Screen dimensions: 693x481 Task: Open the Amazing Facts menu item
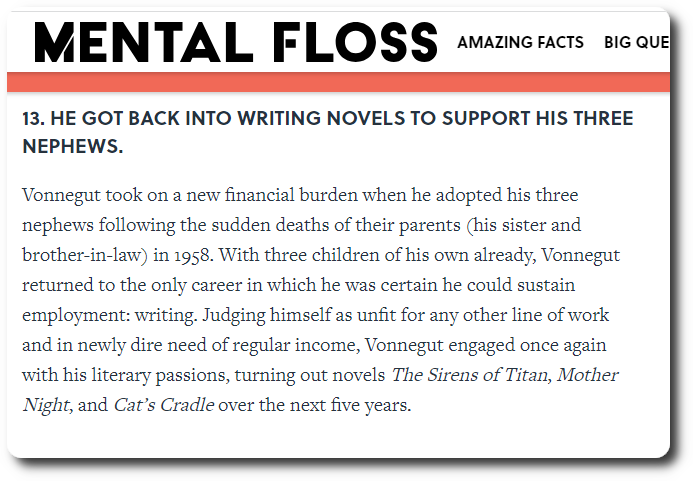click(520, 43)
